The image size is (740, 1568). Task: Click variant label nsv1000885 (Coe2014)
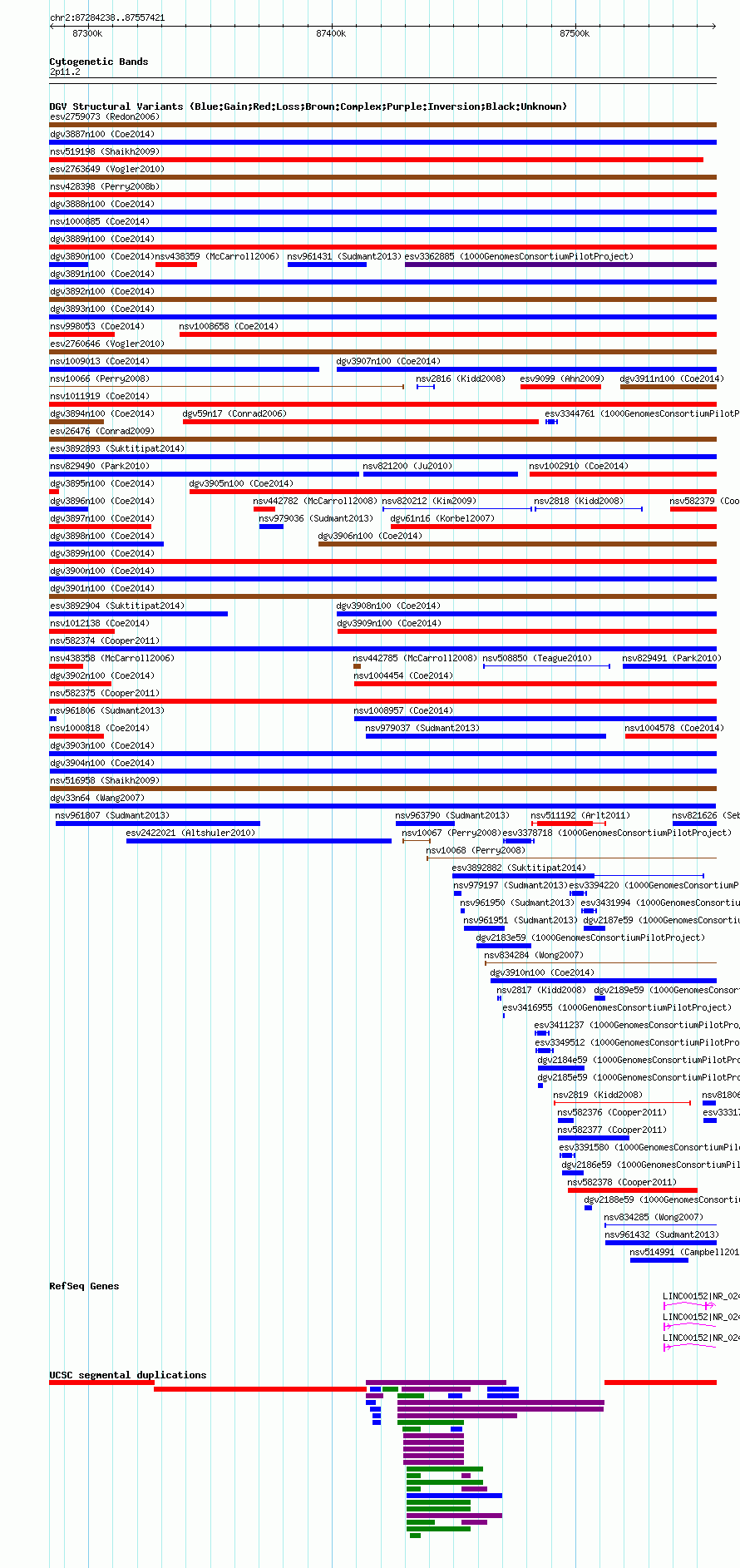click(x=100, y=221)
